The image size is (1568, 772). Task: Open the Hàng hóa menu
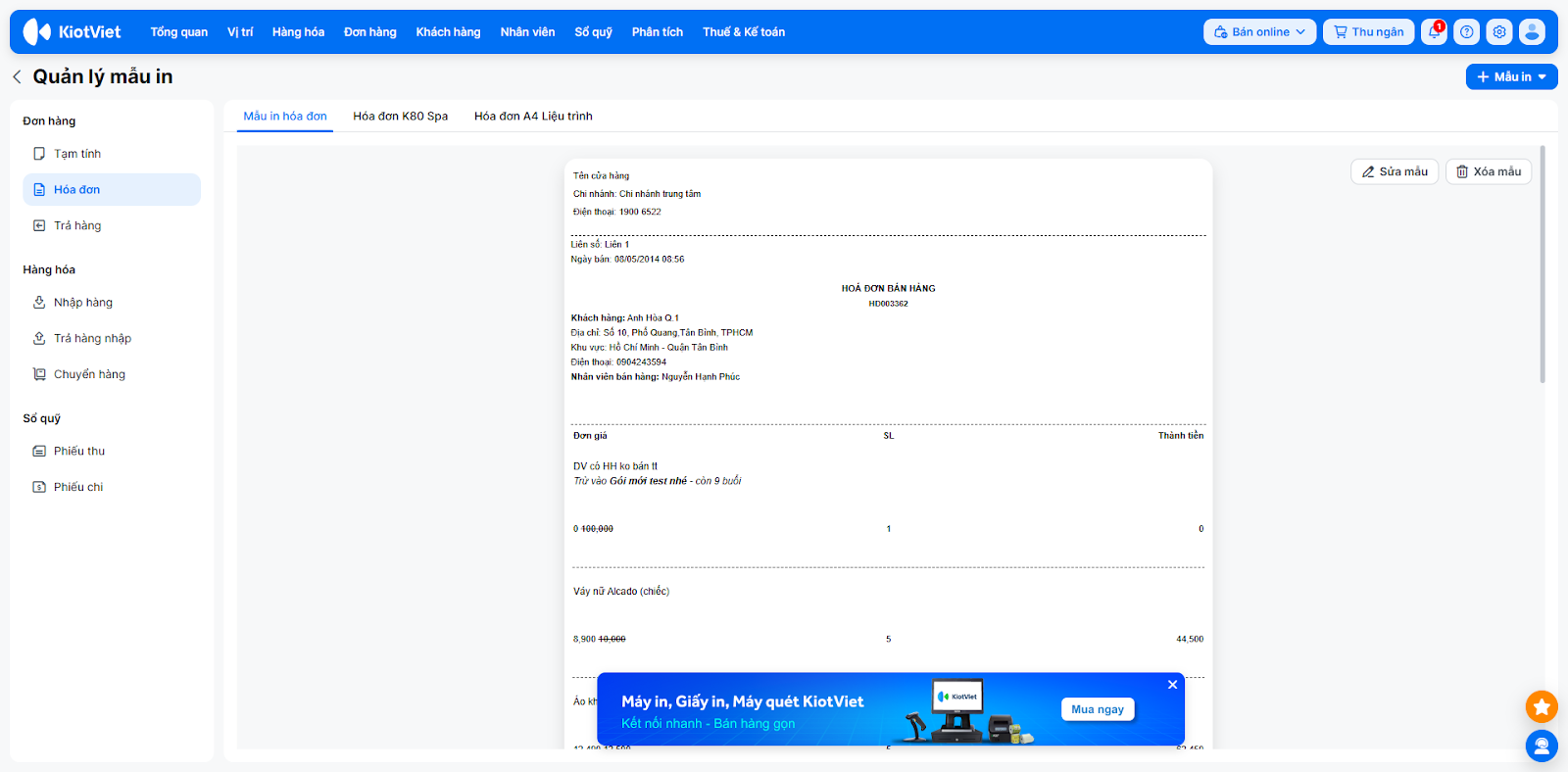(298, 32)
